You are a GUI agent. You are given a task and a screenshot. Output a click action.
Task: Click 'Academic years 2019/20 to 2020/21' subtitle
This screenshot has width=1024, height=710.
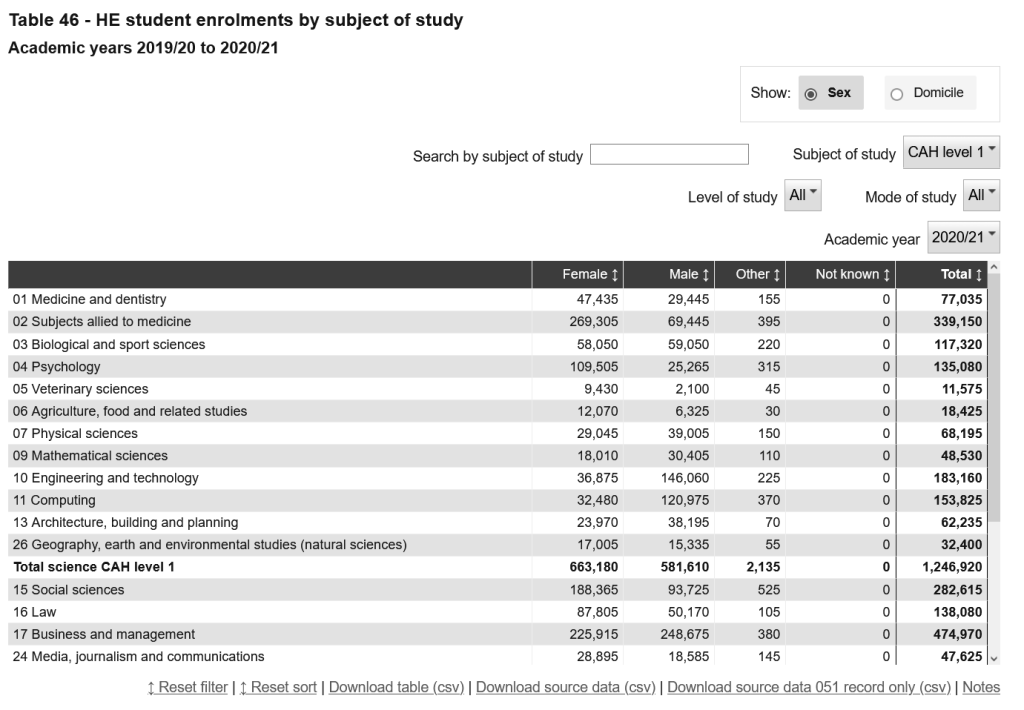(143, 48)
